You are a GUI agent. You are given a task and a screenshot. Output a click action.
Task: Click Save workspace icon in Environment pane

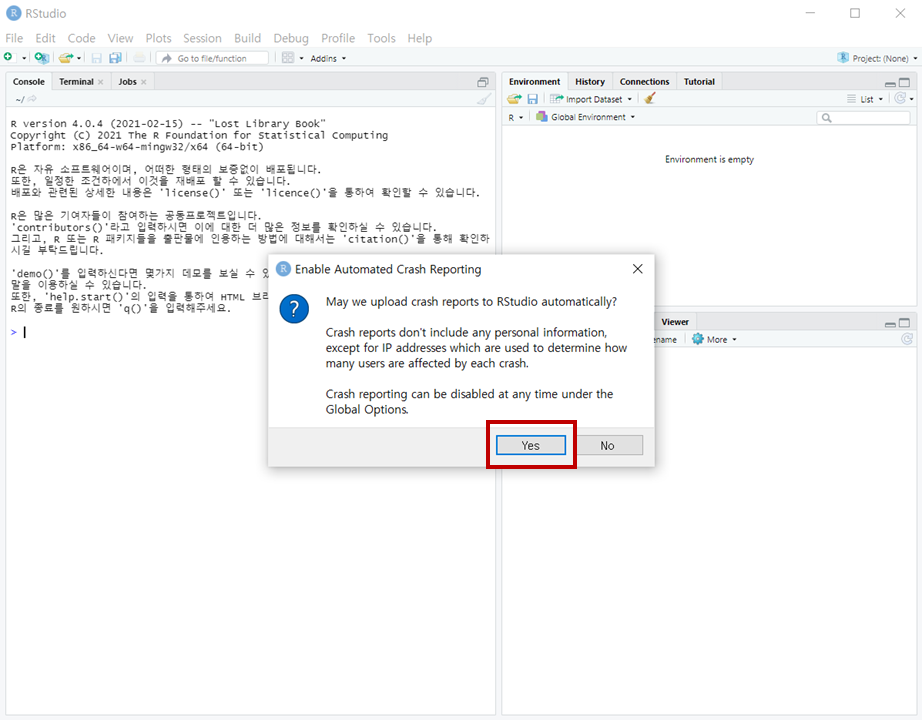click(532, 99)
